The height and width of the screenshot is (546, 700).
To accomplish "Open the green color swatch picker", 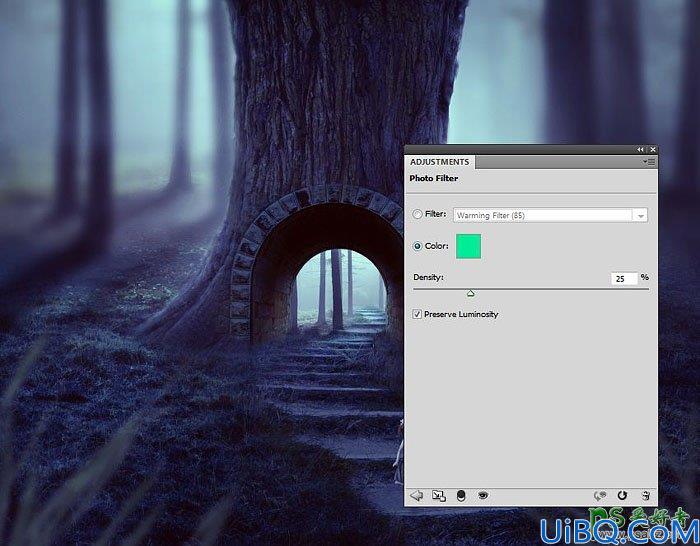I will 468,246.
